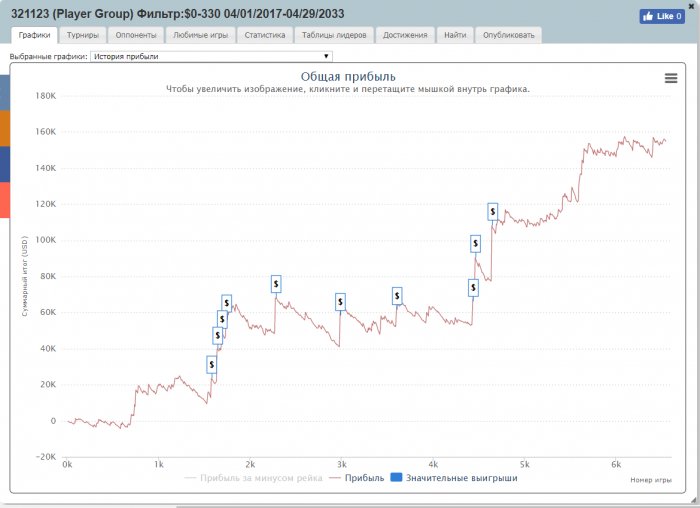
Task: Click the 160K y-axis label
Action: pyautogui.click(x=46, y=132)
